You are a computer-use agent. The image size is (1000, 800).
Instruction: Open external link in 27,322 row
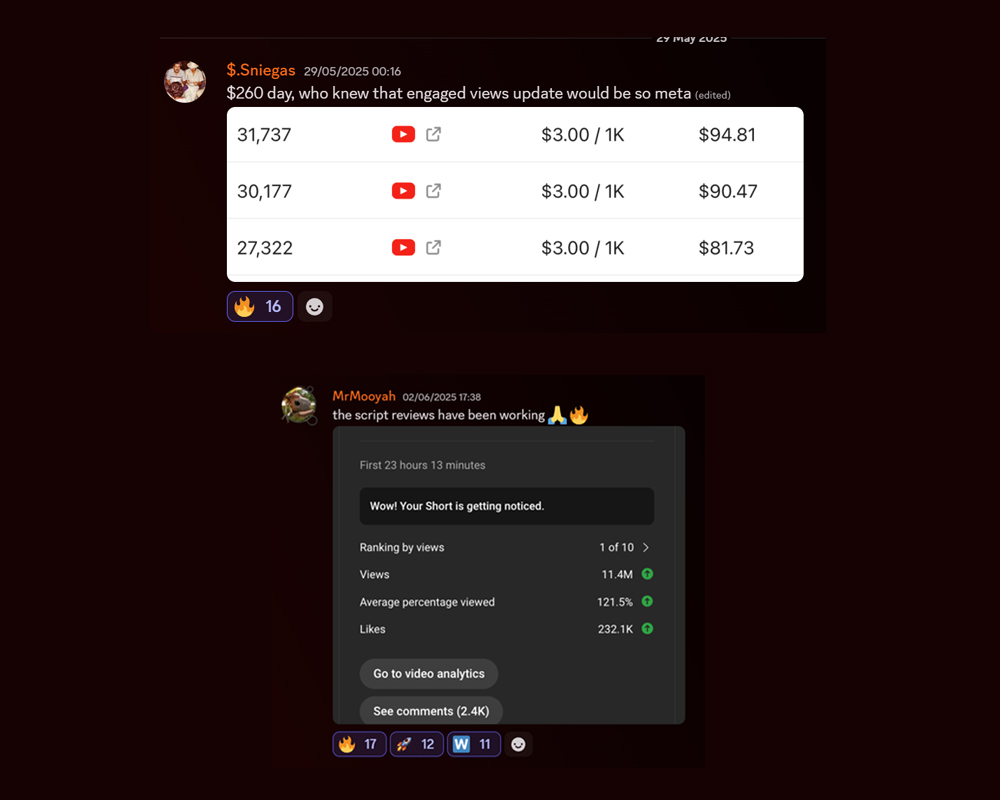pyautogui.click(x=433, y=248)
